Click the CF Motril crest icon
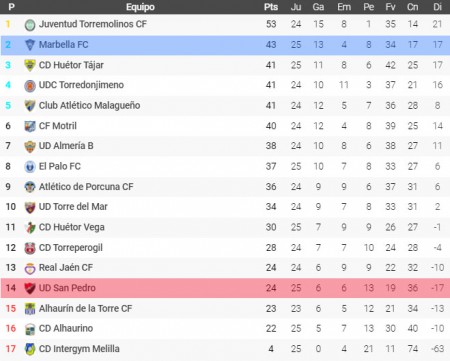Viewport: 450px width, 361px height. click(x=30, y=126)
